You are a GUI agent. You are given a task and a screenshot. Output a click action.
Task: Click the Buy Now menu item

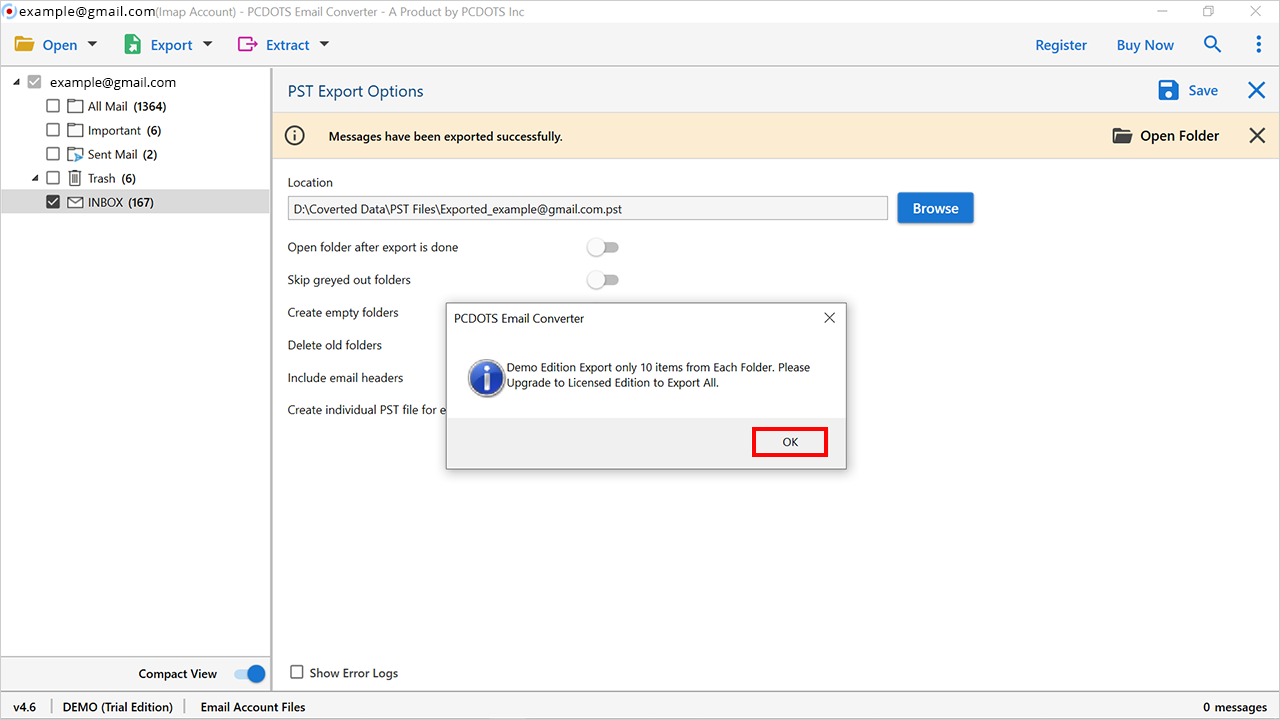1145,45
